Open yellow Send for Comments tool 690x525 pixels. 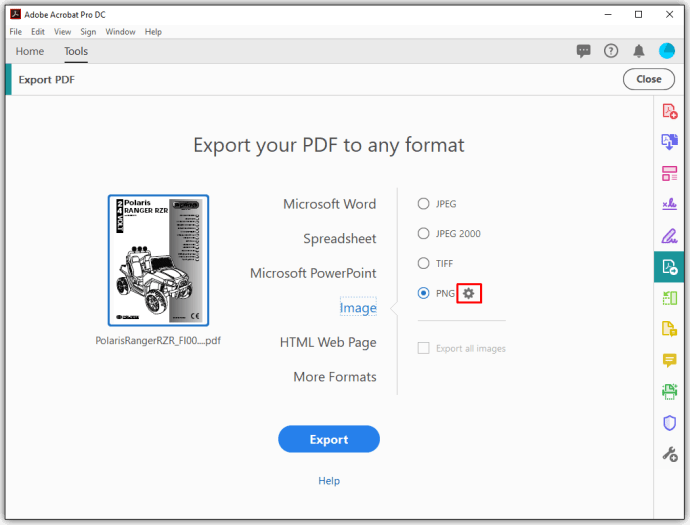[x=669, y=329]
